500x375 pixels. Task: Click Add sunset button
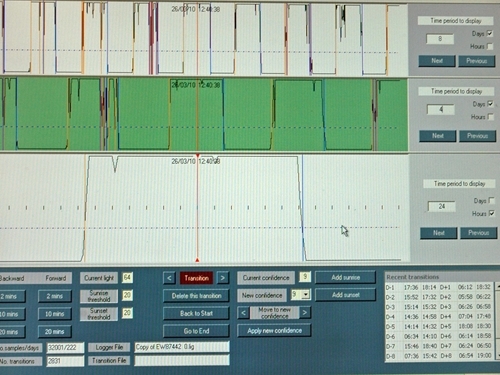[x=345, y=295]
